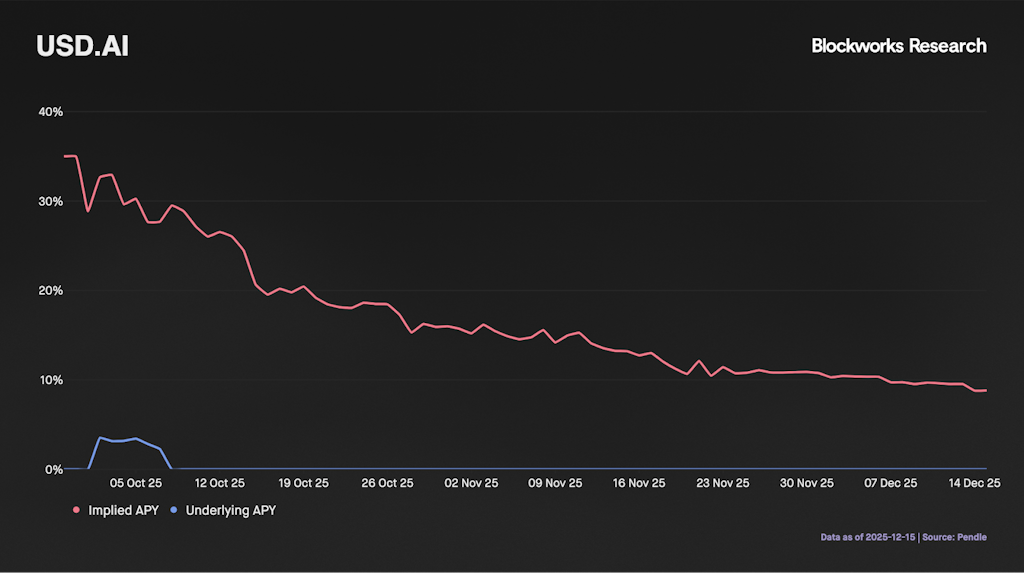Viewport: 1024px width, 576px height.
Task: Select the 10% y-axis label
Action: 50,380
